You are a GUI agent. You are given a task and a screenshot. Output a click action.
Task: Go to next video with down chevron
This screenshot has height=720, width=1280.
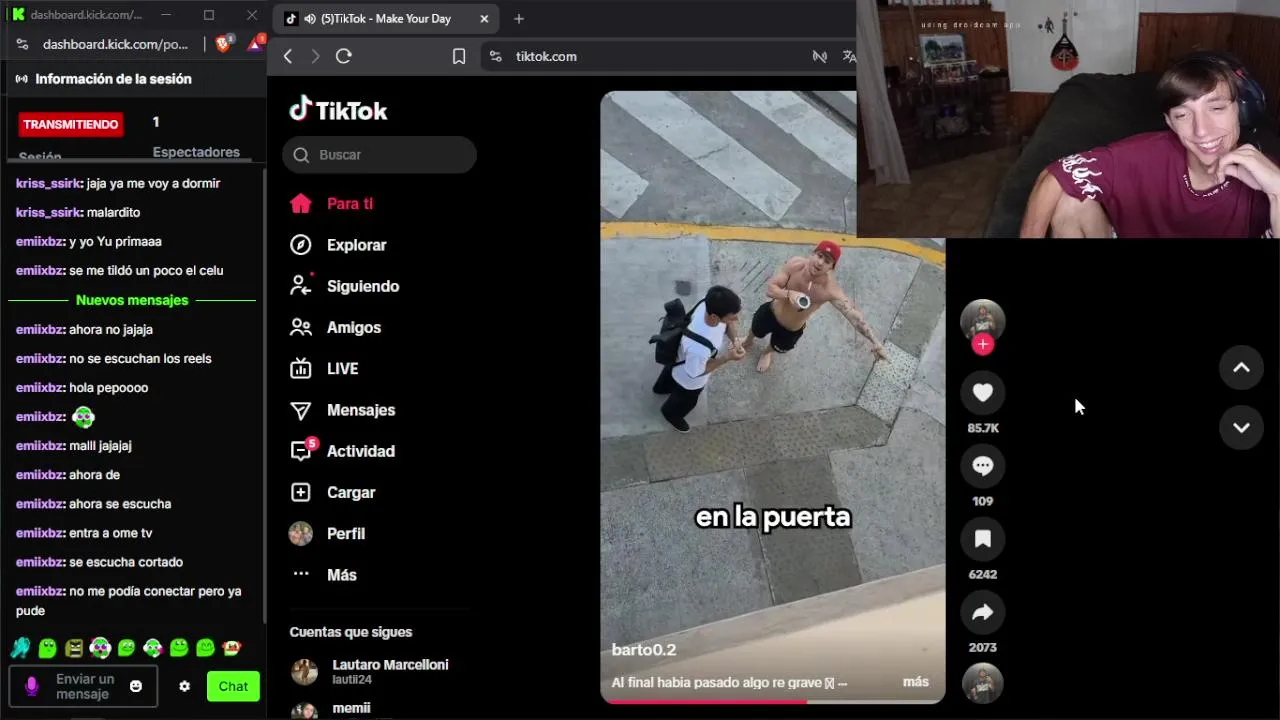point(1241,427)
